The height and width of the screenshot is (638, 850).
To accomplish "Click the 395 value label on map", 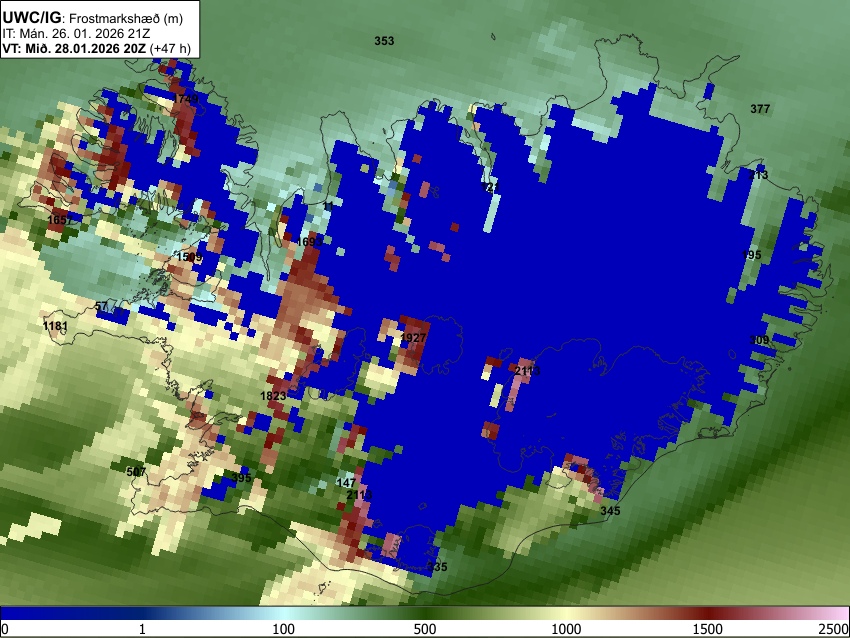I will [x=241, y=478].
